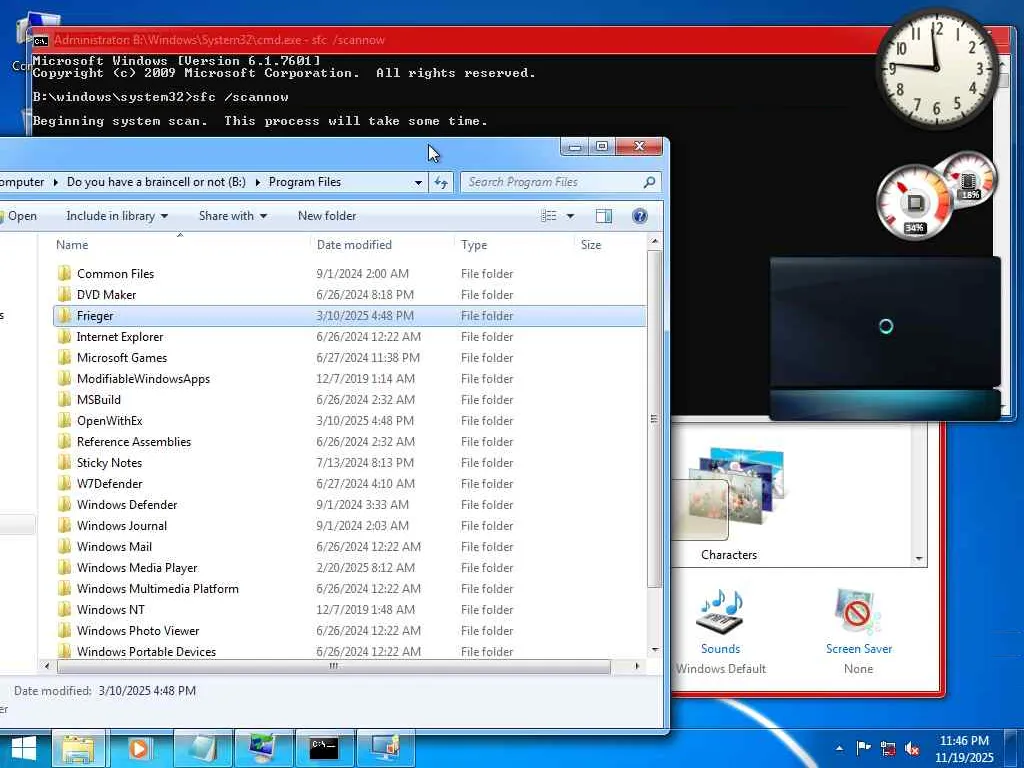Expand address bar history dropdown

click(418, 182)
